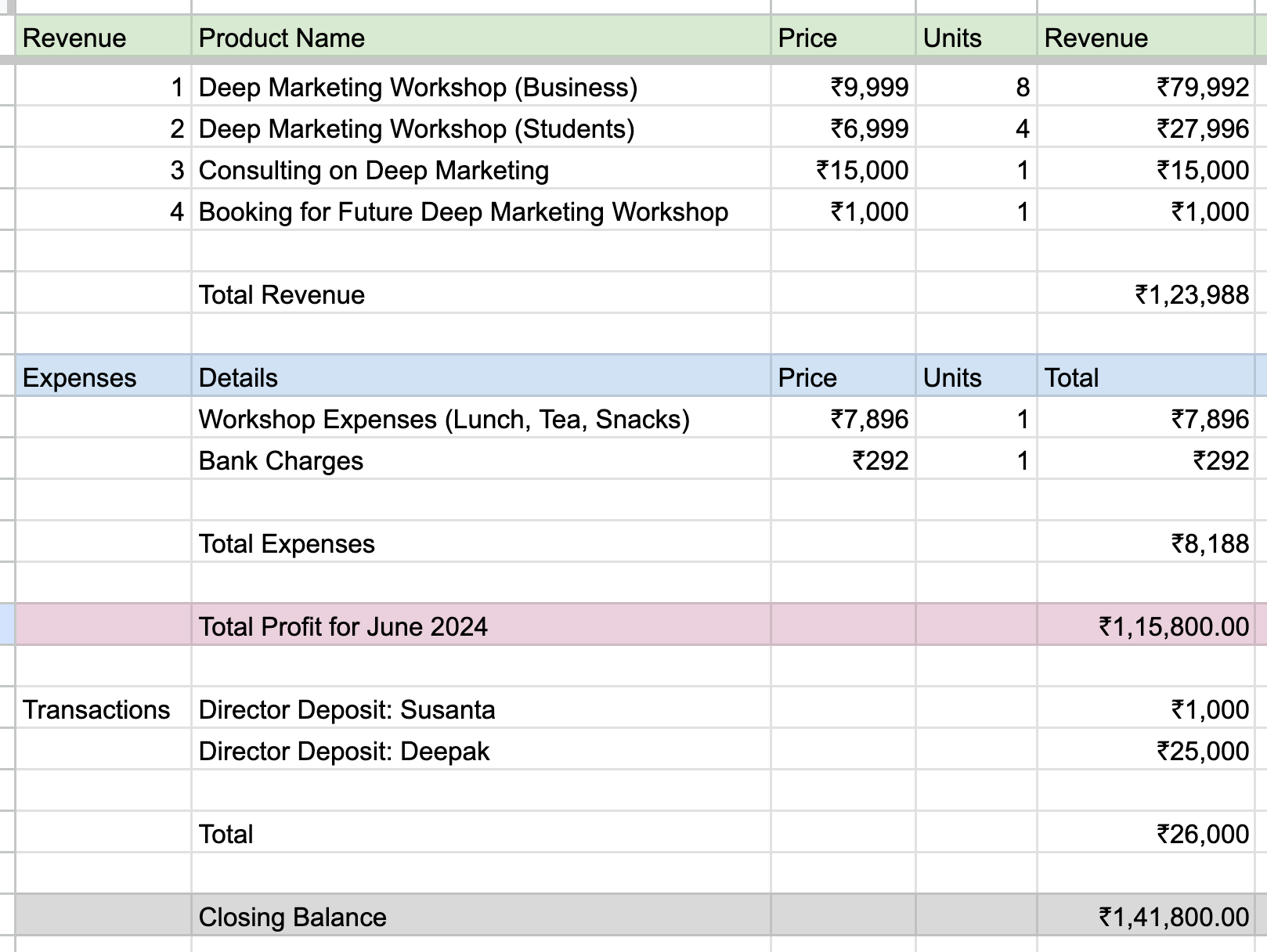
Task: Select the 'Details' header cell
Action: tap(481, 377)
